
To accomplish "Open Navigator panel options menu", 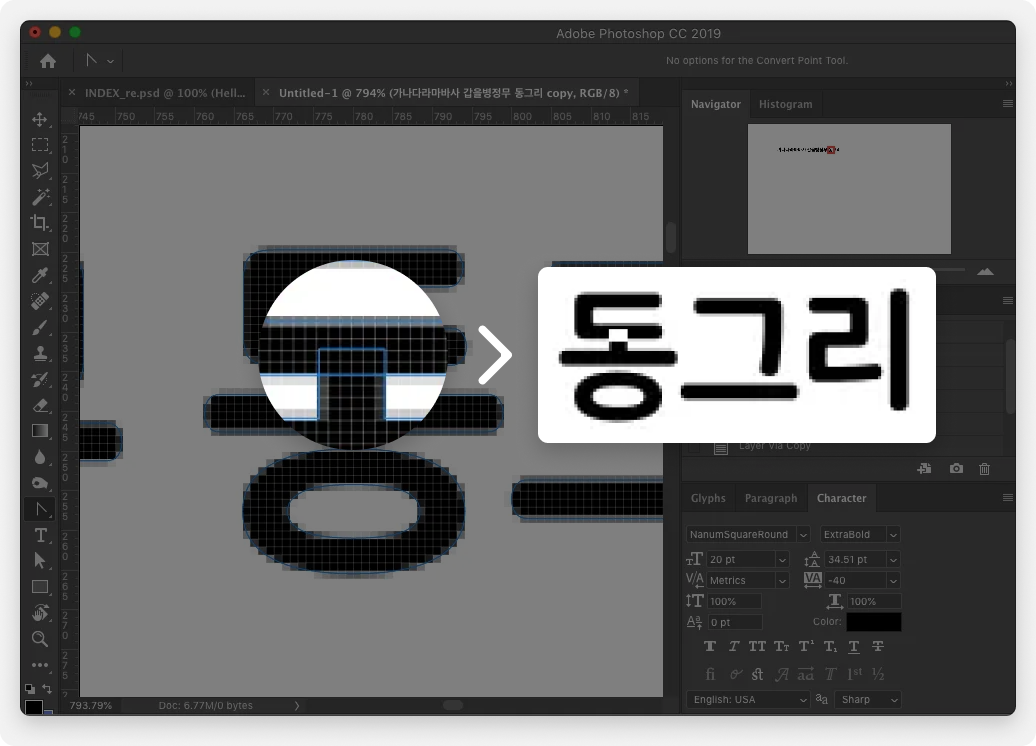I will 1008,104.
